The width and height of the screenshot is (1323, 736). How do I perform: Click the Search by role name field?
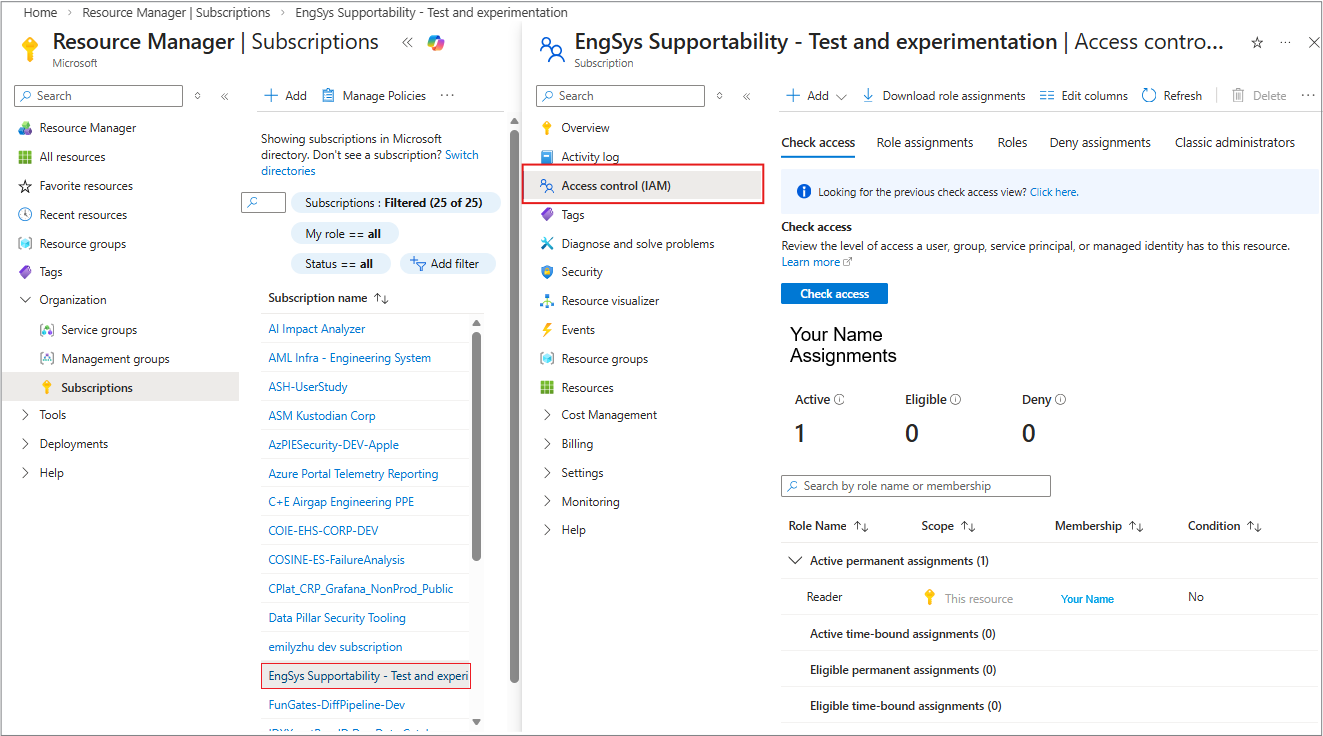[x=915, y=486]
